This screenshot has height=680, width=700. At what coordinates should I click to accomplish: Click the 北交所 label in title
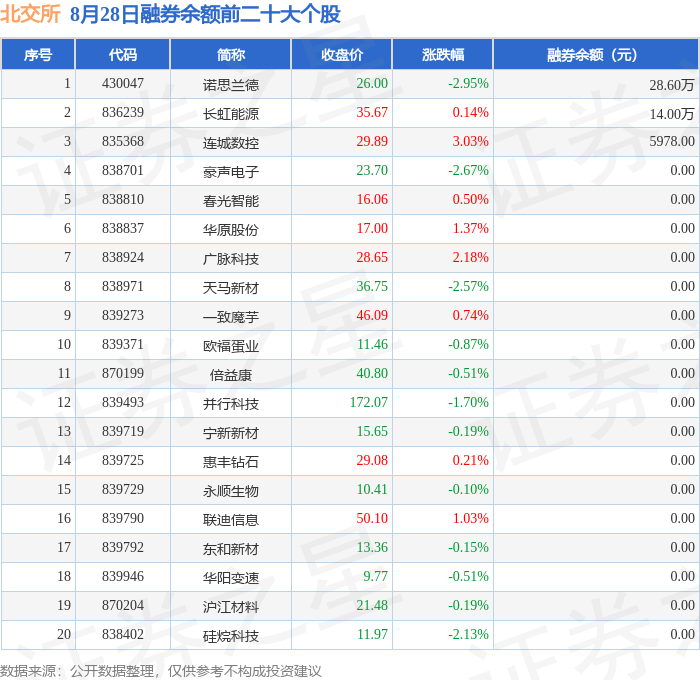[30, 14]
